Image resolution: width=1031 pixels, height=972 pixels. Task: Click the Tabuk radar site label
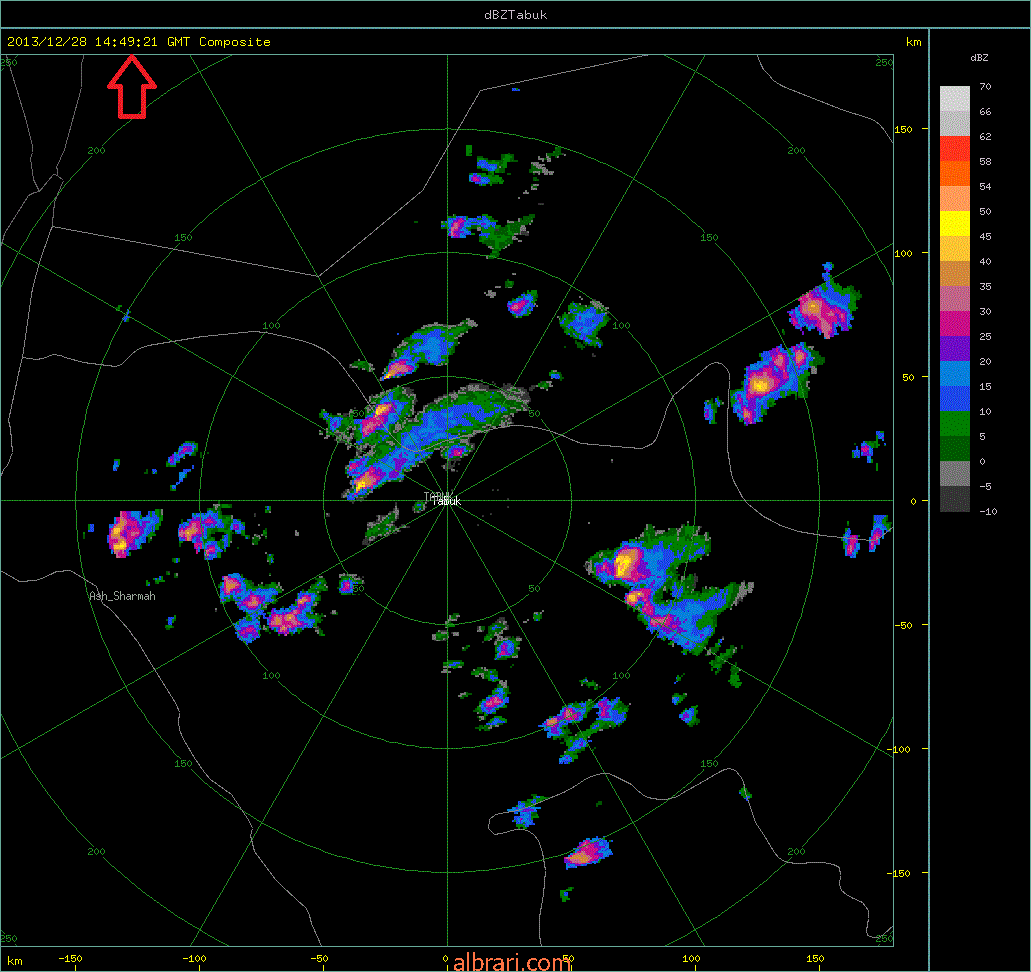pos(447,501)
